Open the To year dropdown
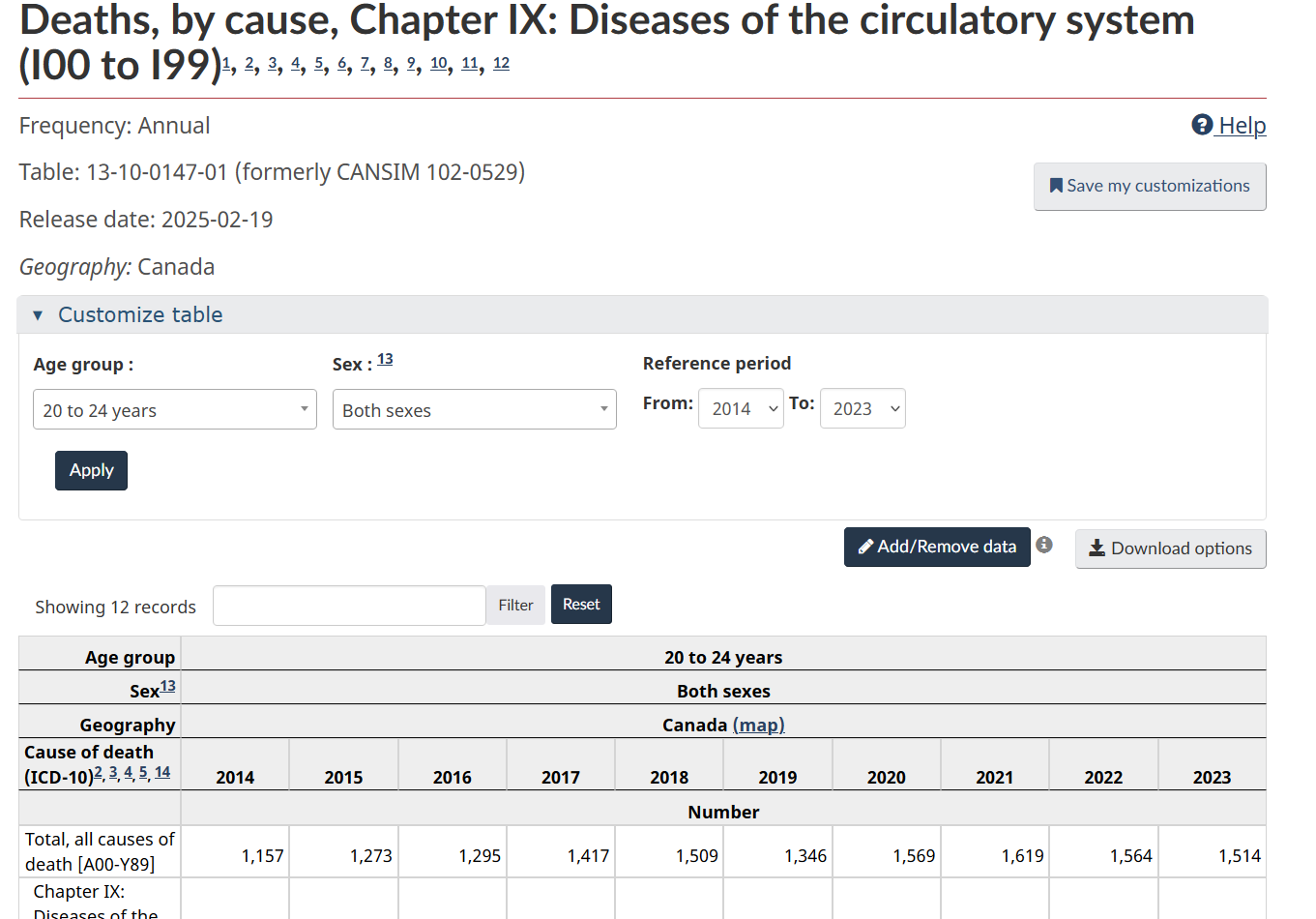This screenshot has width=1316, height=919. [x=863, y=408]
